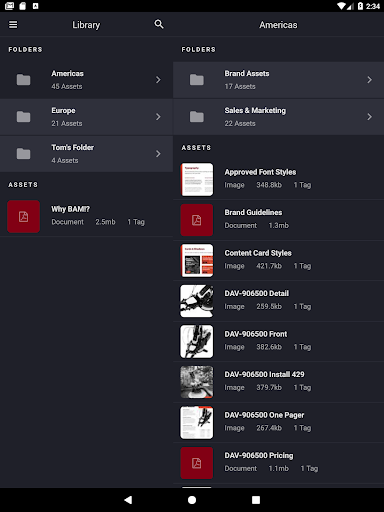The image size is (384, 512).
Task: Click the Americas pane header title
Action: (x=278, y=25)
